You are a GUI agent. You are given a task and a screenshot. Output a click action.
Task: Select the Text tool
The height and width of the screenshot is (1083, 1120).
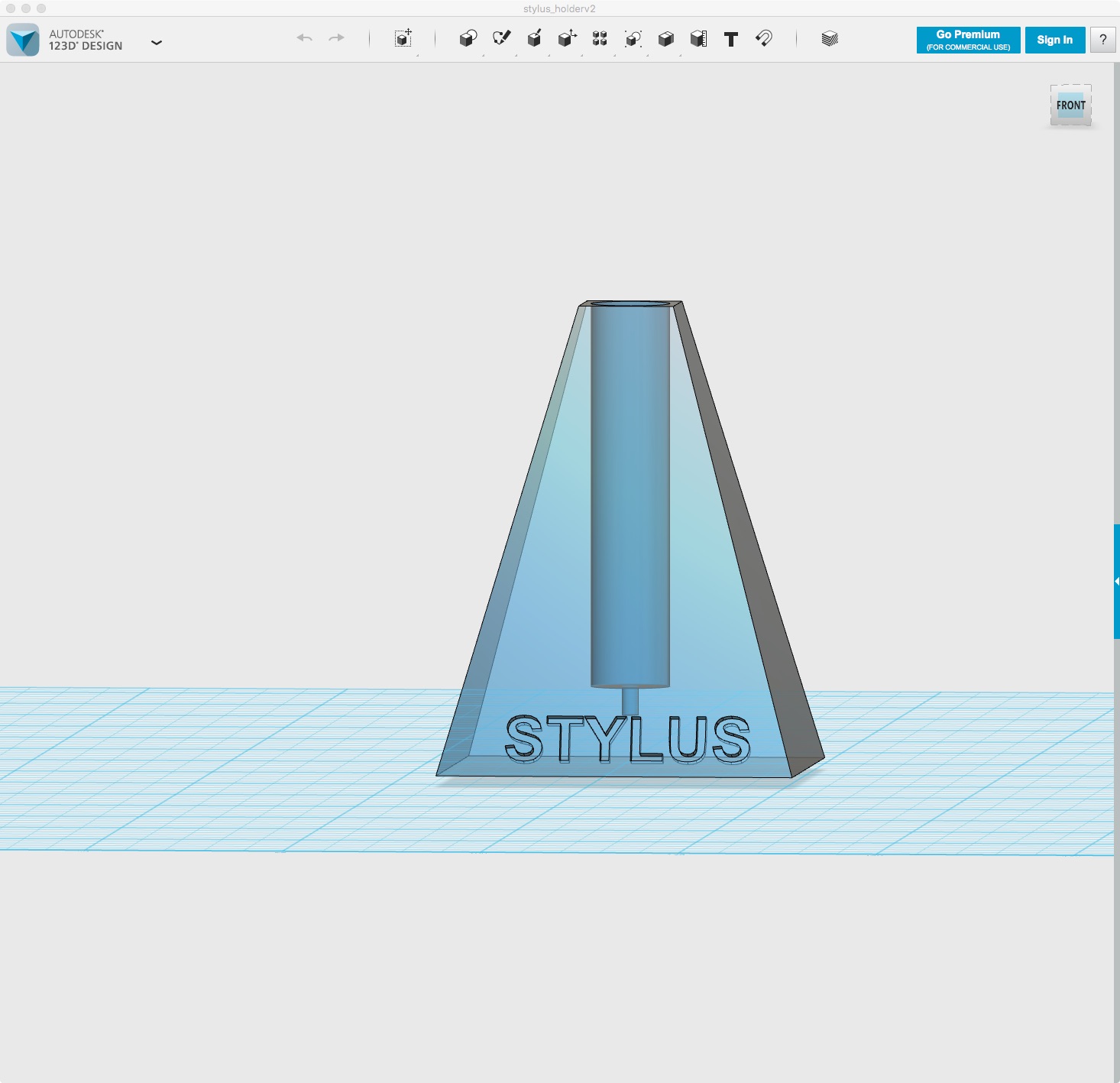731,39
